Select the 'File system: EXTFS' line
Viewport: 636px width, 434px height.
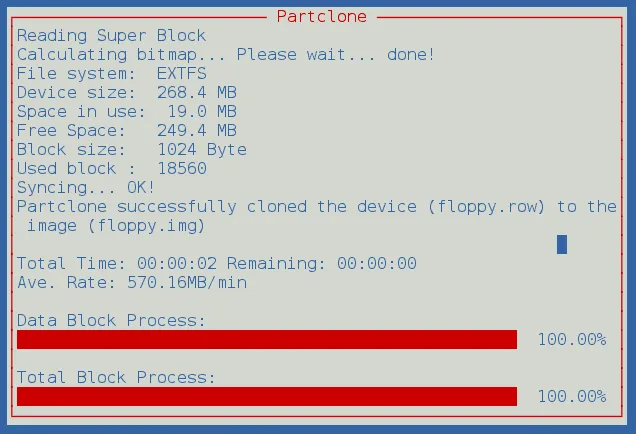tap(111, 74)
